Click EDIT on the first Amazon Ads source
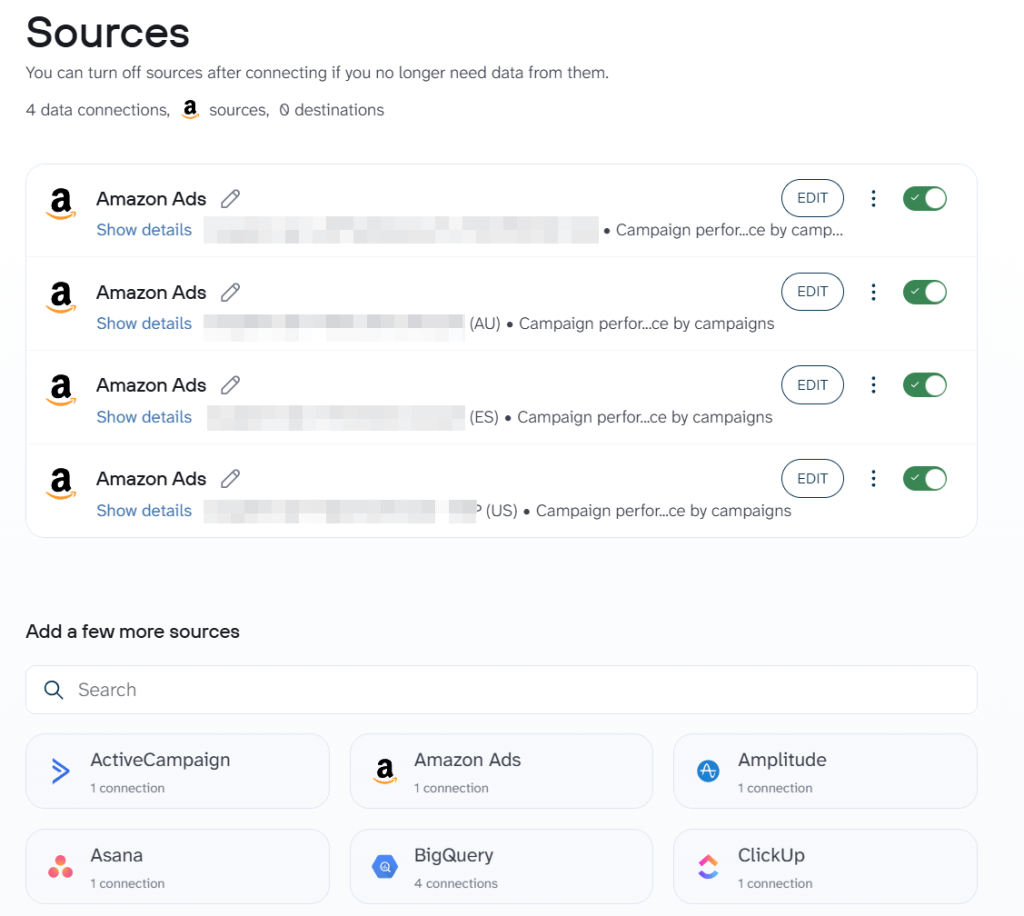 pos(812,198)
